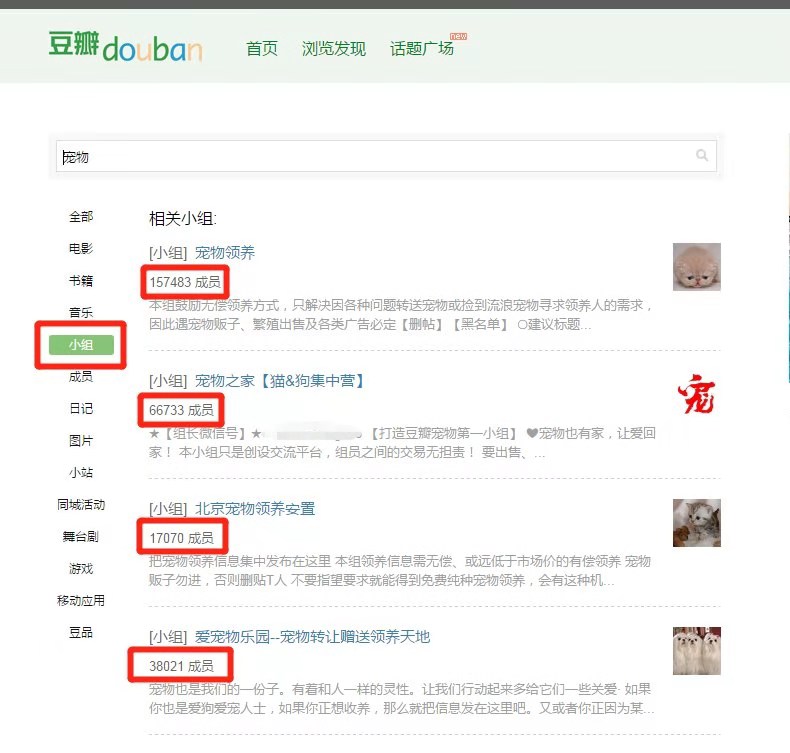The image size is (790, 753).
Task: Select the 全部 filter category
Action: pyautogui.click(x=81, y=217)
